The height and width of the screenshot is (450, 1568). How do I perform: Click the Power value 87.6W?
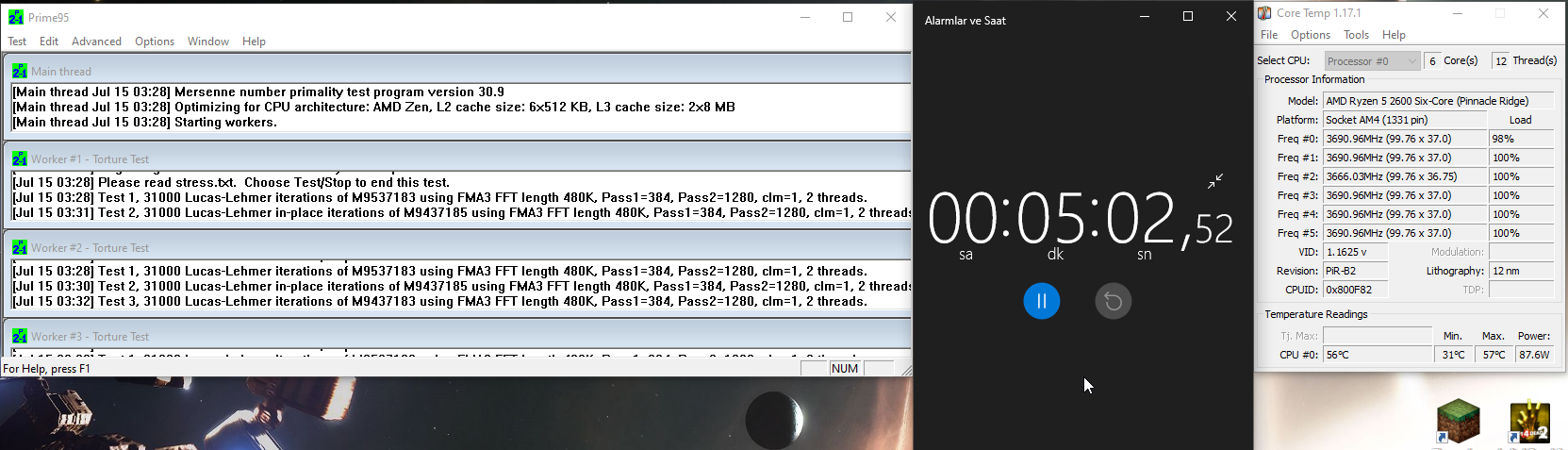click(1534, 355)
